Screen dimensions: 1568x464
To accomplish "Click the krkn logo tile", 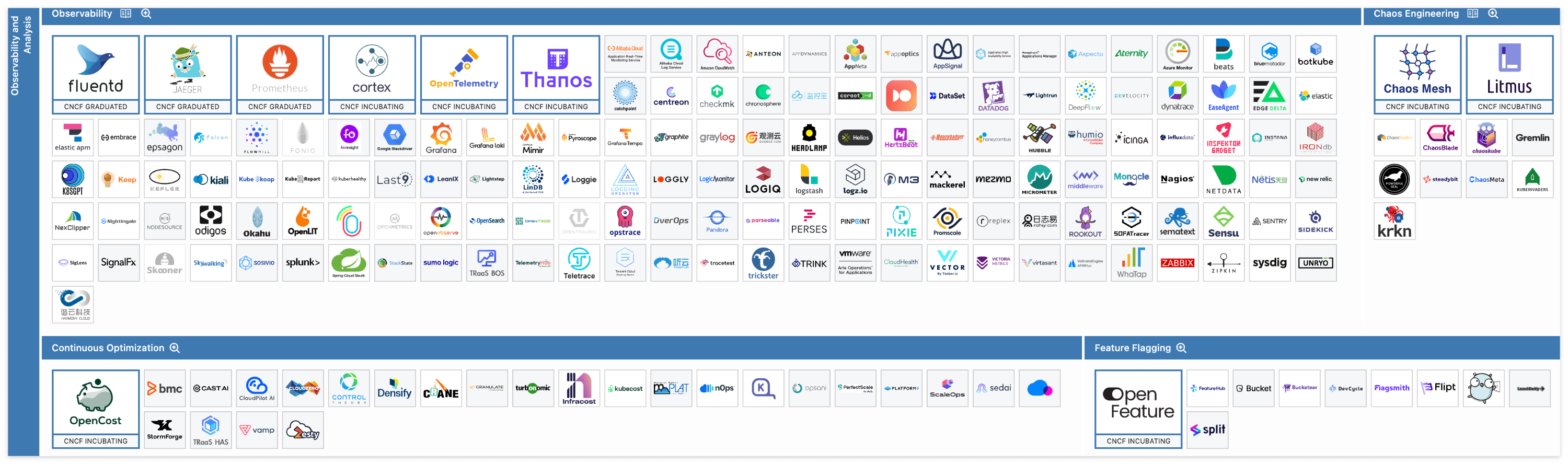I will (1394, 221).
